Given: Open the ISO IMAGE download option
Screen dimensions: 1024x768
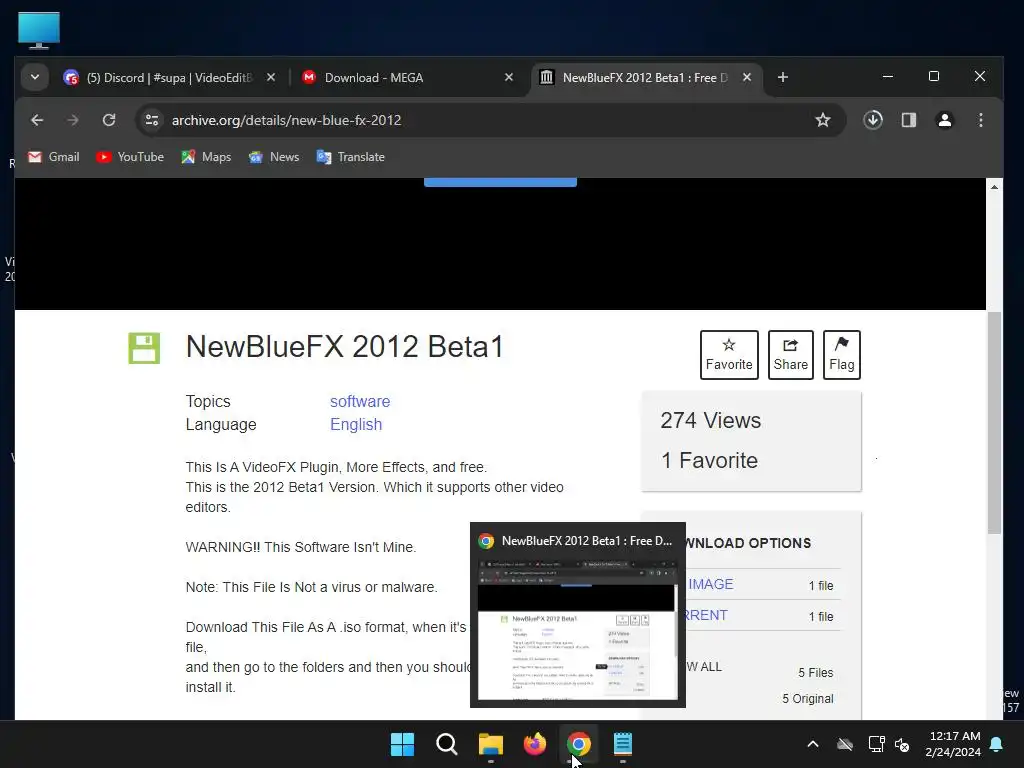Looking at the screenshot, I should 711,584.
